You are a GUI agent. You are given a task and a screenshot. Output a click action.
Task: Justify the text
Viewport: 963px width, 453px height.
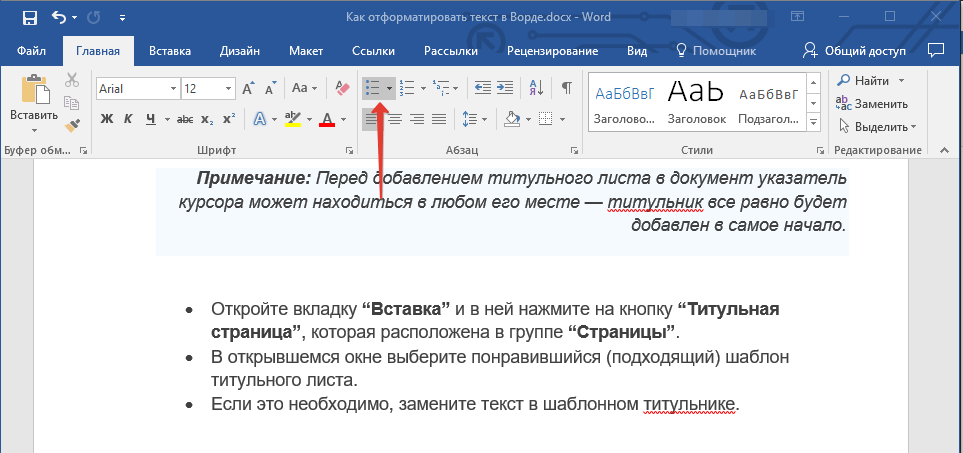click(439, 119)
